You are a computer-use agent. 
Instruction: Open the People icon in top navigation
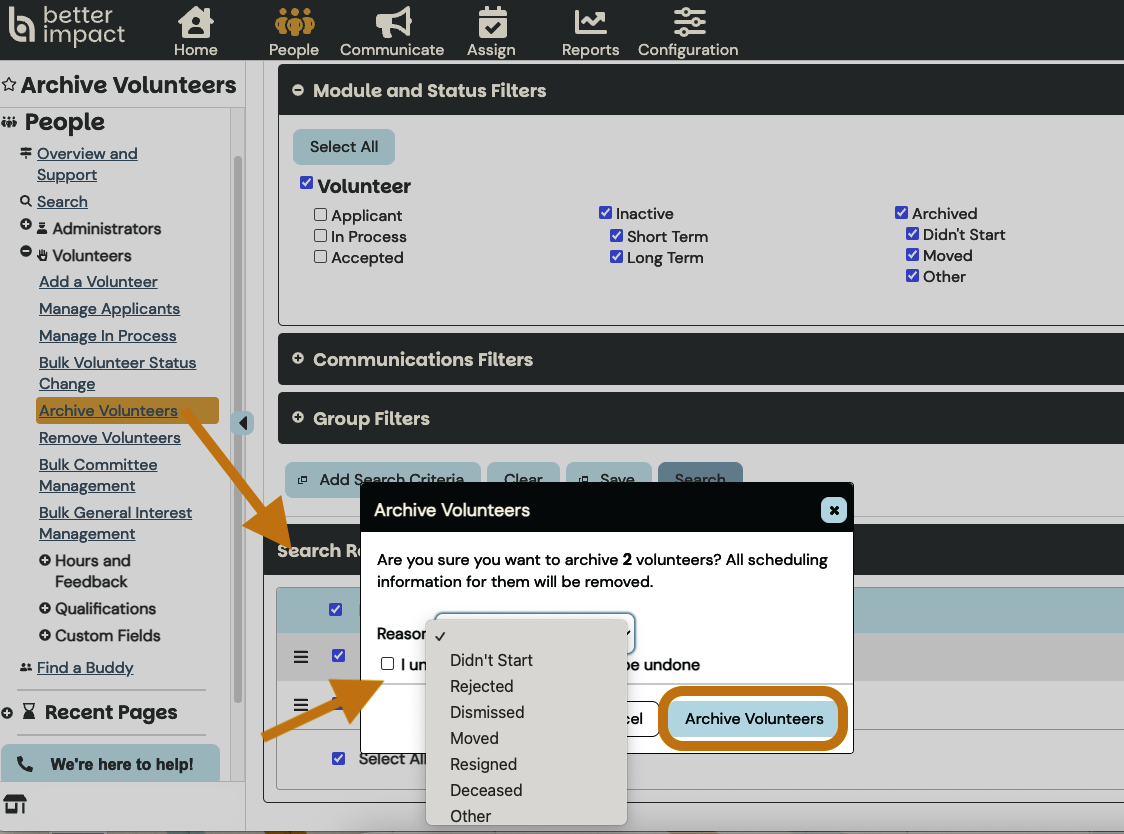coord(293,23)
